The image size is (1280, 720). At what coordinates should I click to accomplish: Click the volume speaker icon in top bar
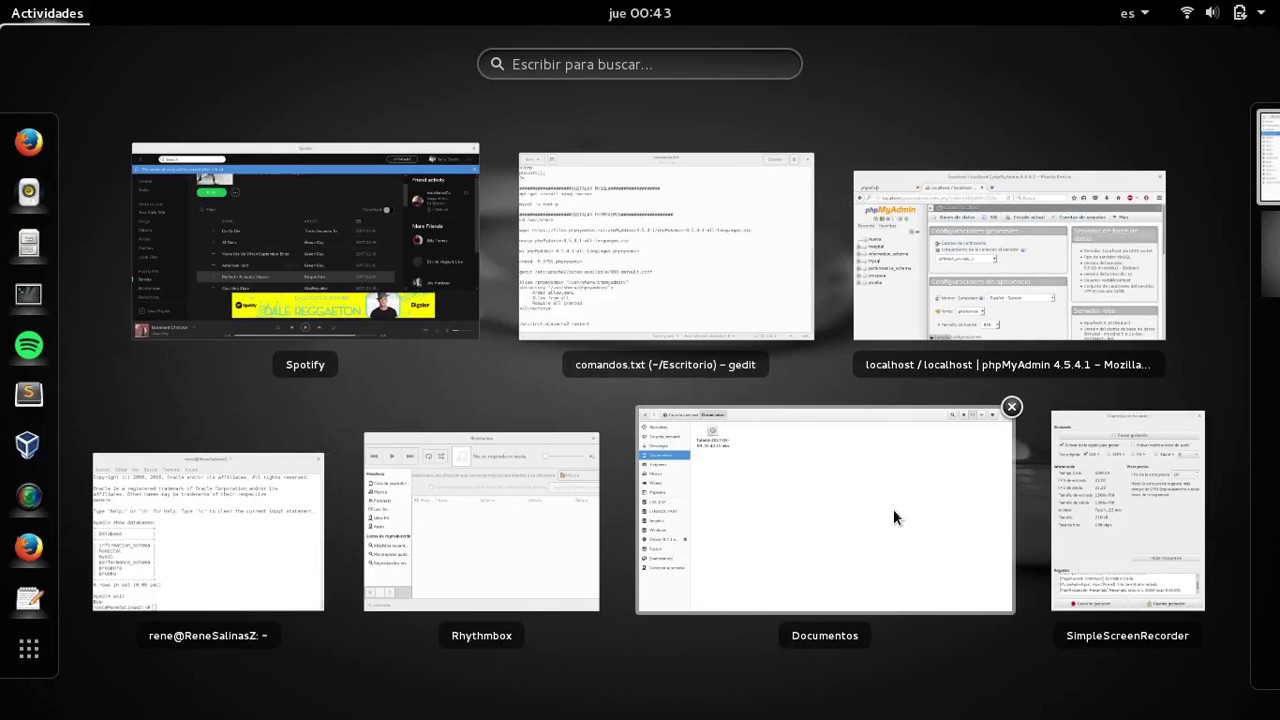pos(1212,13)
